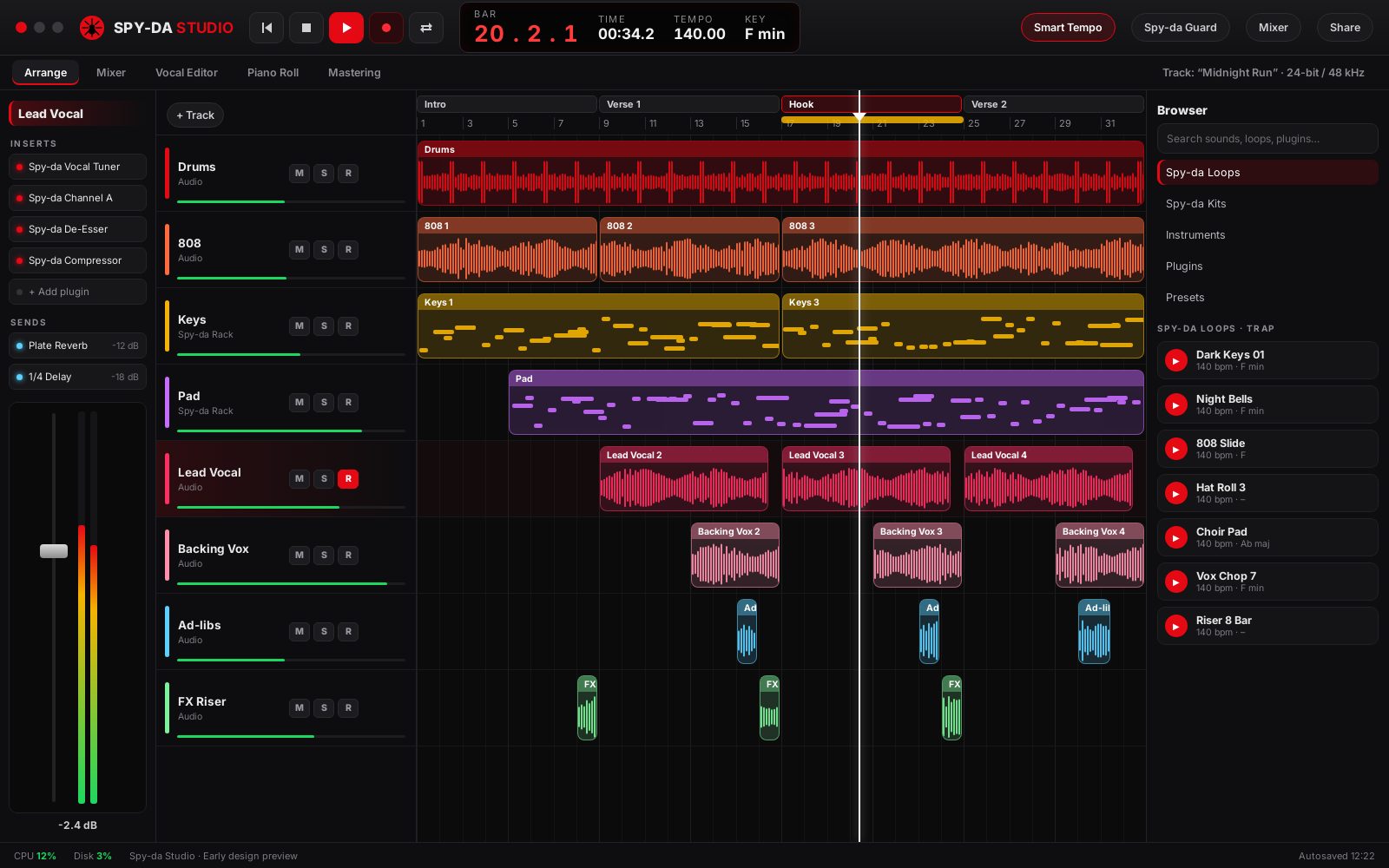Open the Piano Roll tab

pyautogui.click(x=273, y=73)
